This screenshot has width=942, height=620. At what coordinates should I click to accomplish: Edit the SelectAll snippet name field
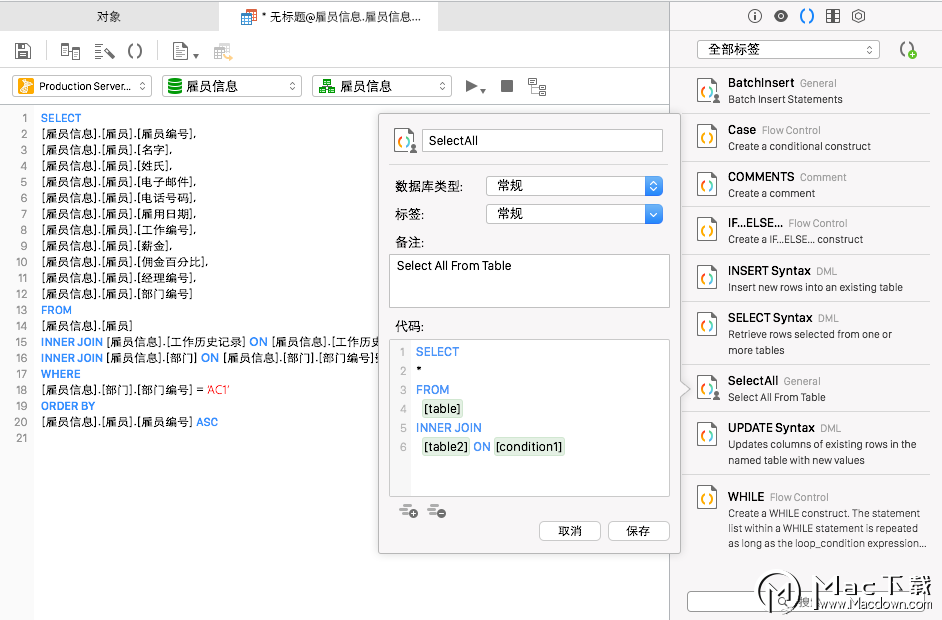[542, 141]
